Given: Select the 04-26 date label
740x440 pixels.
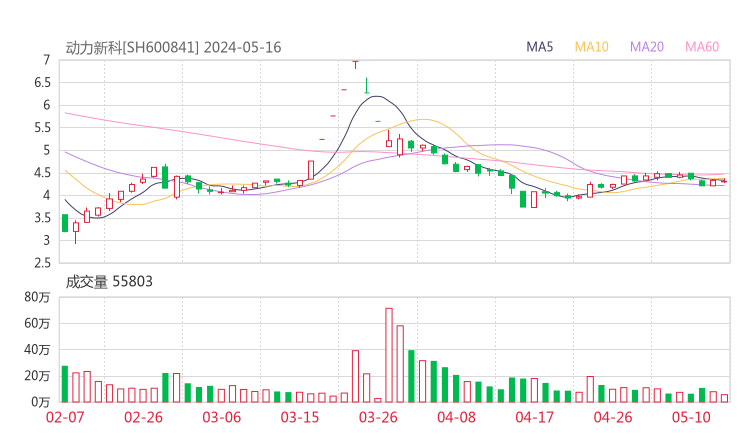Looking at the screenshot, I should coord(613,417).
